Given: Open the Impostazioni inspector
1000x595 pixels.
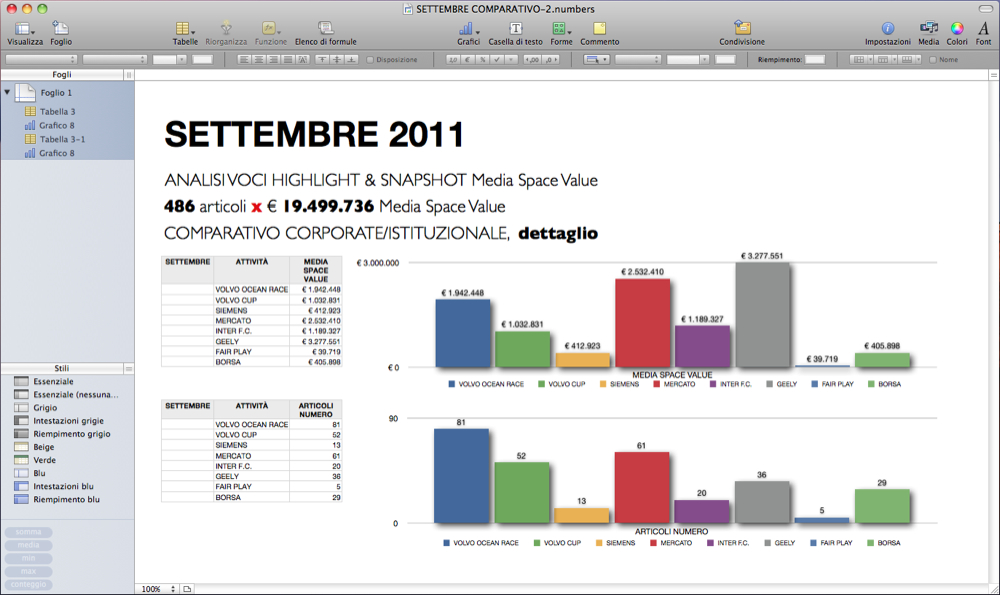Looking at the screenshot, I should [x=887, y=29].
